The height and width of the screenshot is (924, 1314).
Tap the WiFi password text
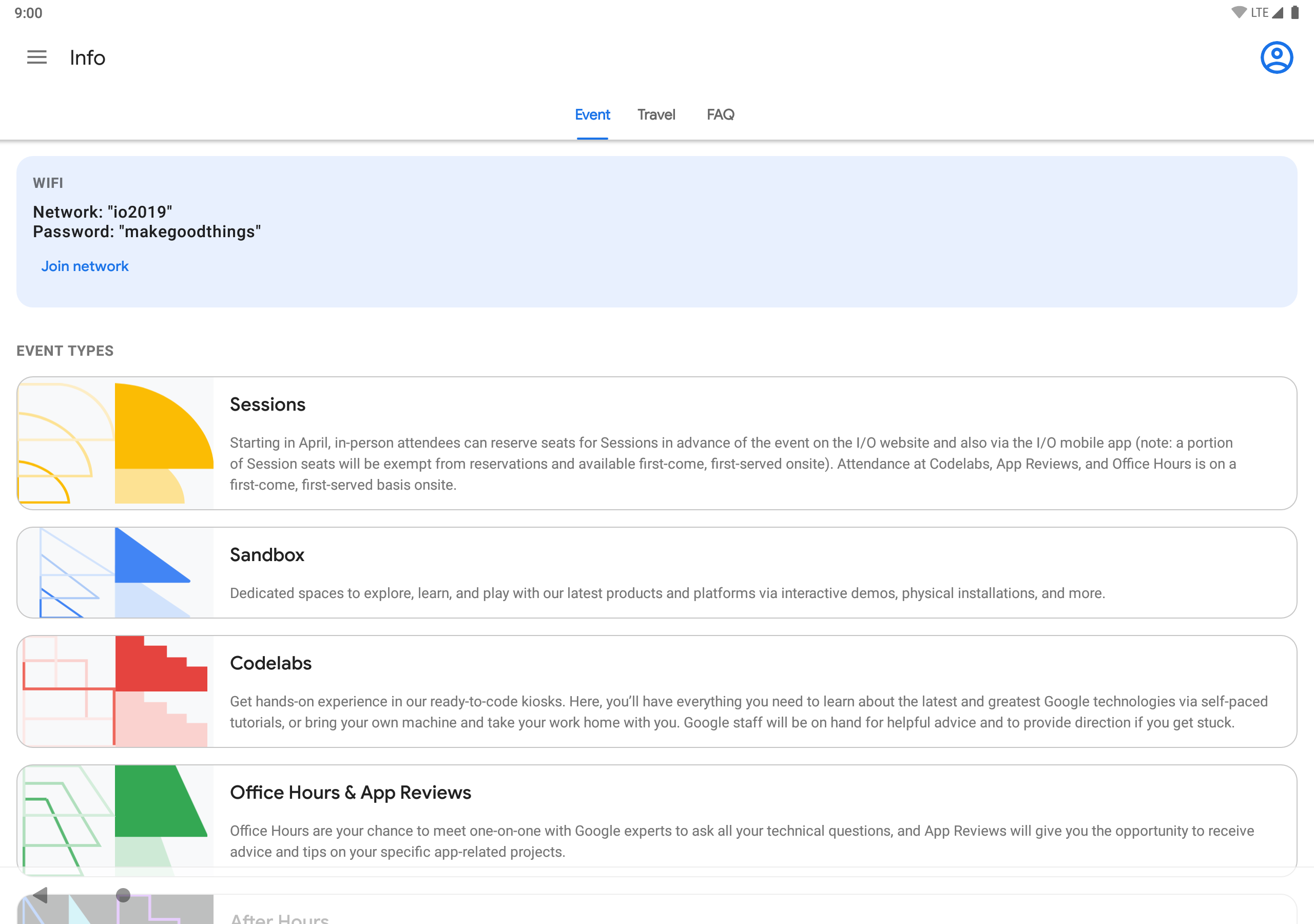pos(146,232)
